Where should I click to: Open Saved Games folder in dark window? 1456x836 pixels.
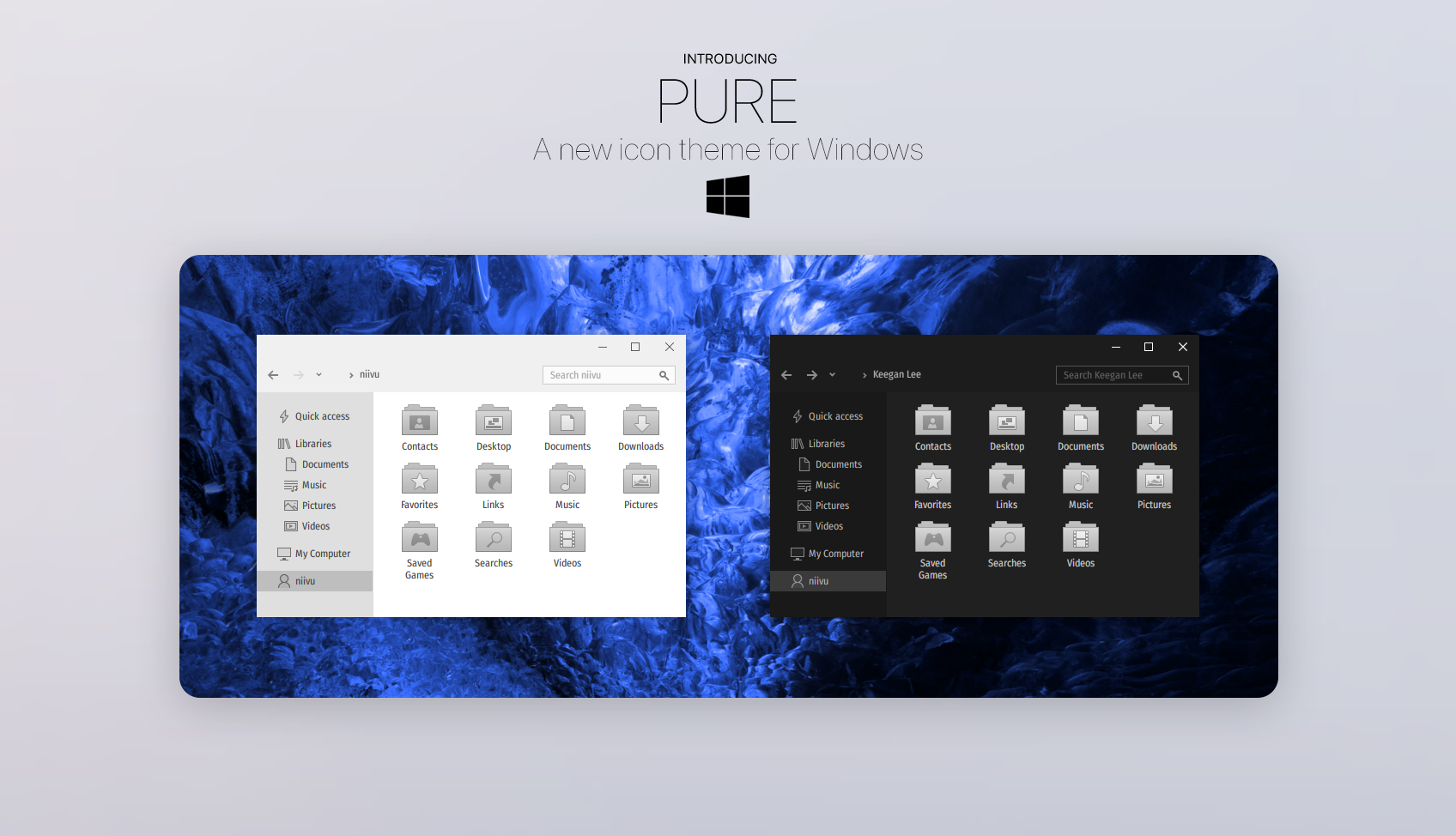[x=933, y=551]
